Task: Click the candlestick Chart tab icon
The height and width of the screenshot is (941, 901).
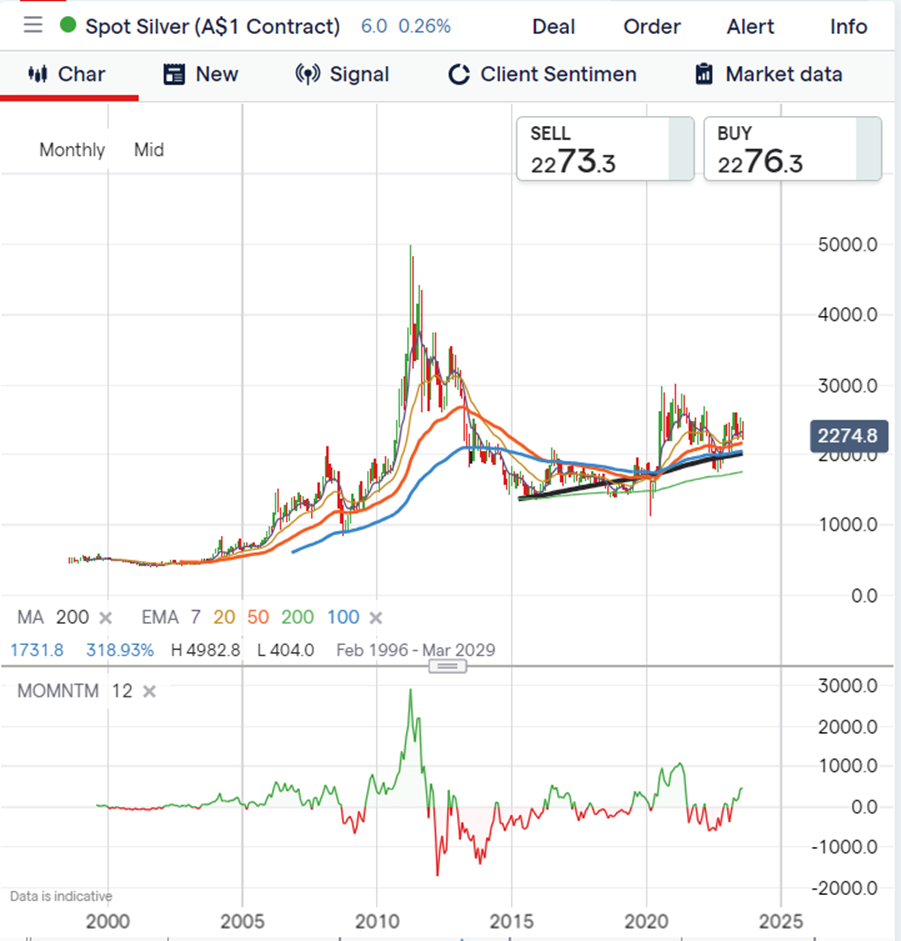Action: (x=38, y=74)
